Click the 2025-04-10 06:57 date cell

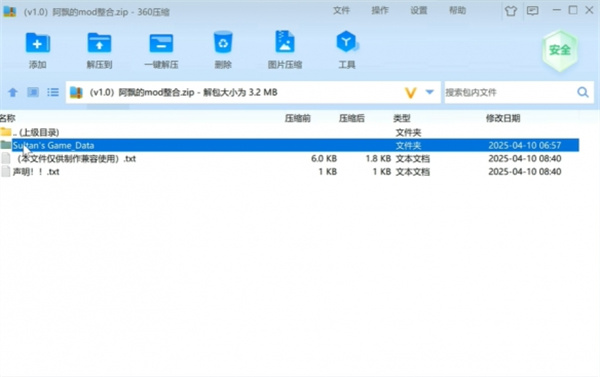point(525,145)
